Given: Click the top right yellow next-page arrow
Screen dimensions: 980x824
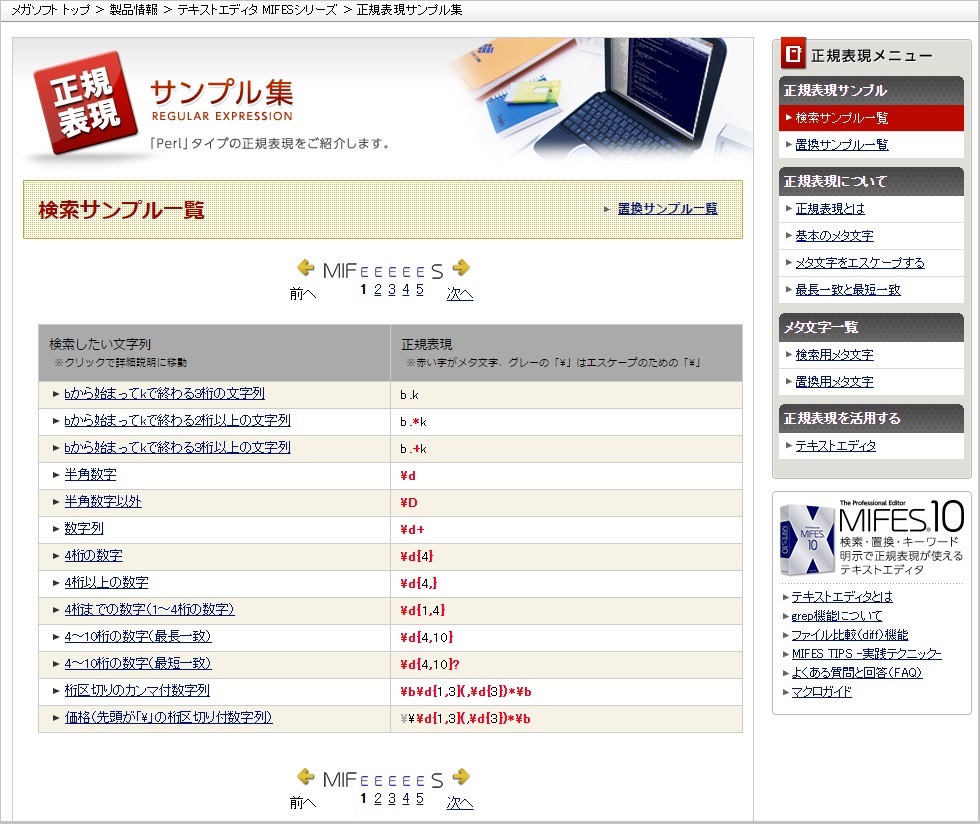Looking at the screenshot, I should click(x=461, y=268).
